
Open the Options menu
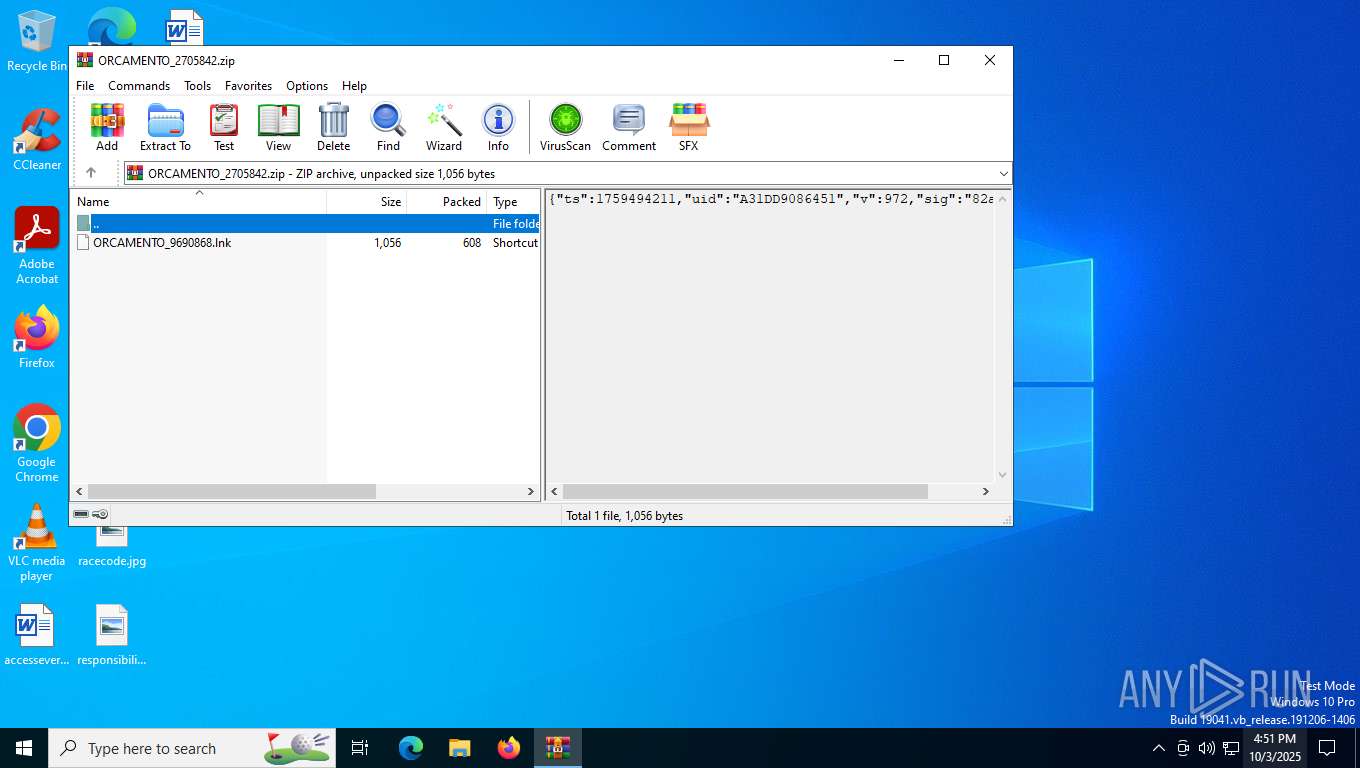(307, 86)
